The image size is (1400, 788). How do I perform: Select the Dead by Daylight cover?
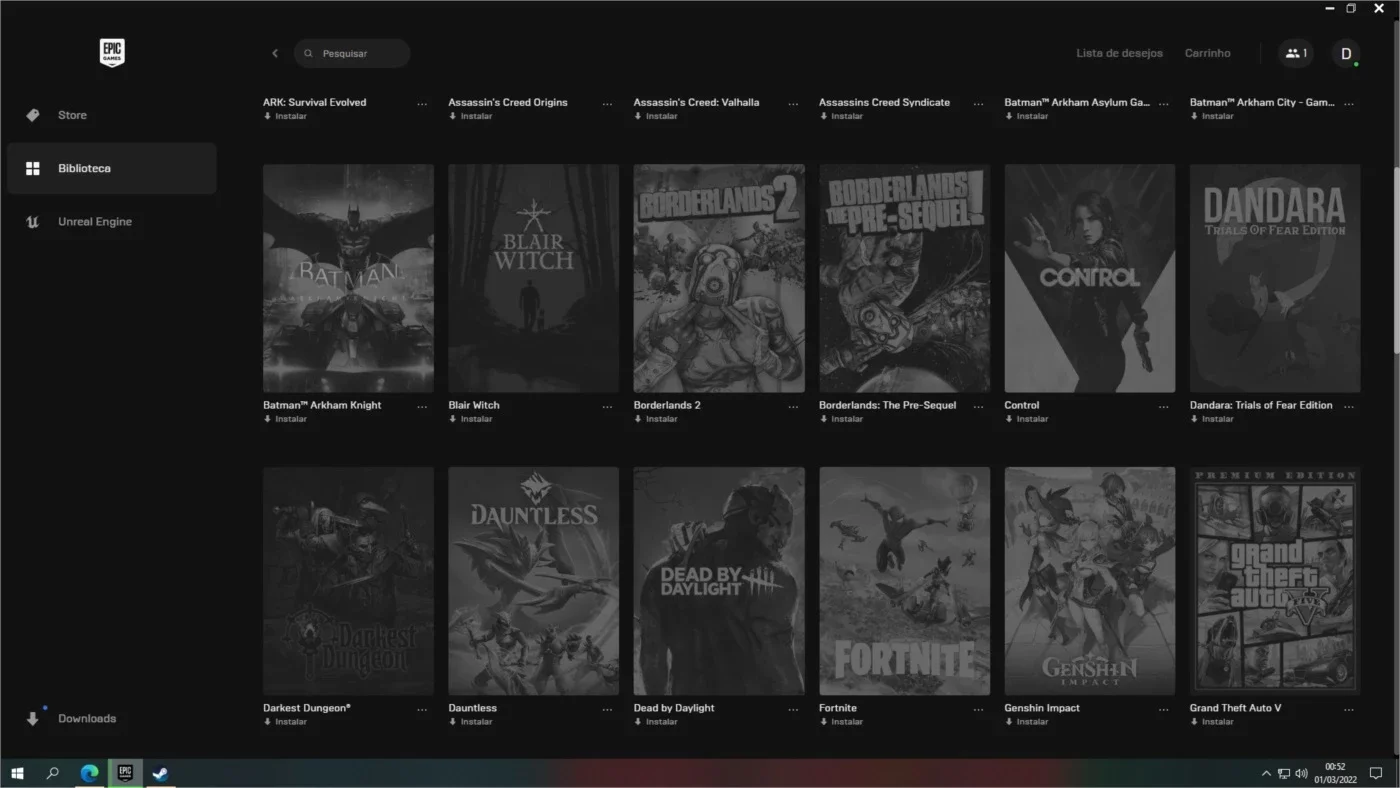[719, 581]
